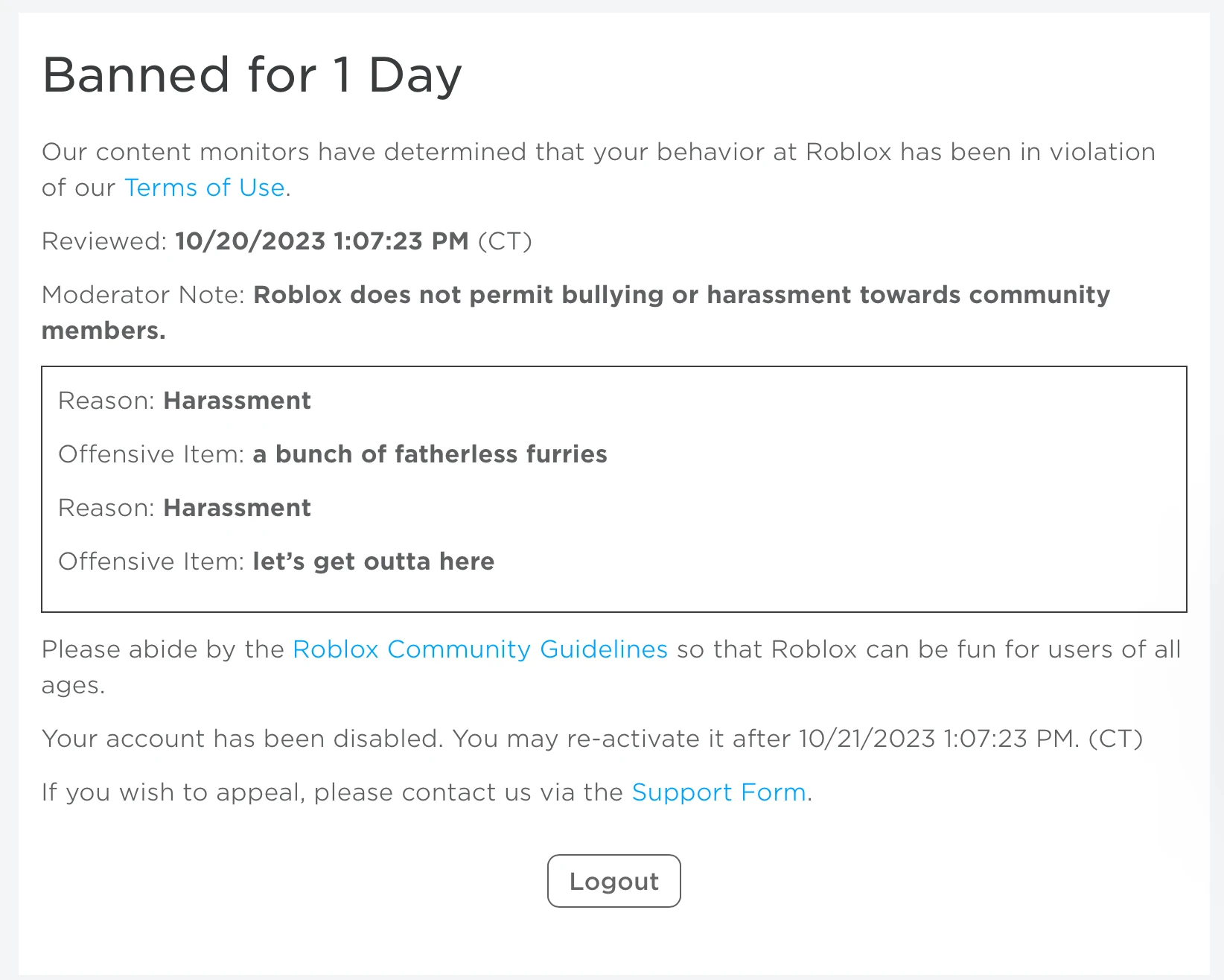Select the 'Banned for 1 Day' heading
Image resolution: width=1224 pixels, height=980 pixels.
tap(252, 74)
